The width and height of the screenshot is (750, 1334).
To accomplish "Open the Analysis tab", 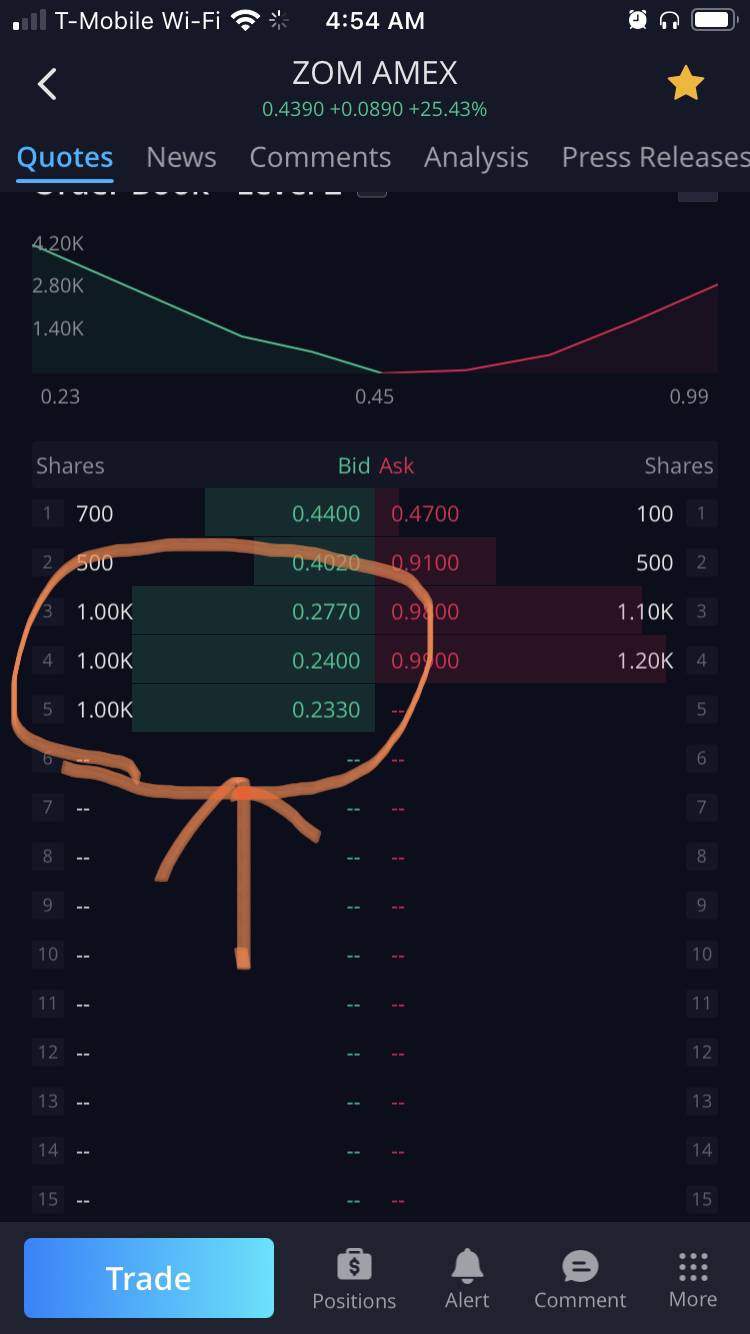I will click(x=476, y=157).
